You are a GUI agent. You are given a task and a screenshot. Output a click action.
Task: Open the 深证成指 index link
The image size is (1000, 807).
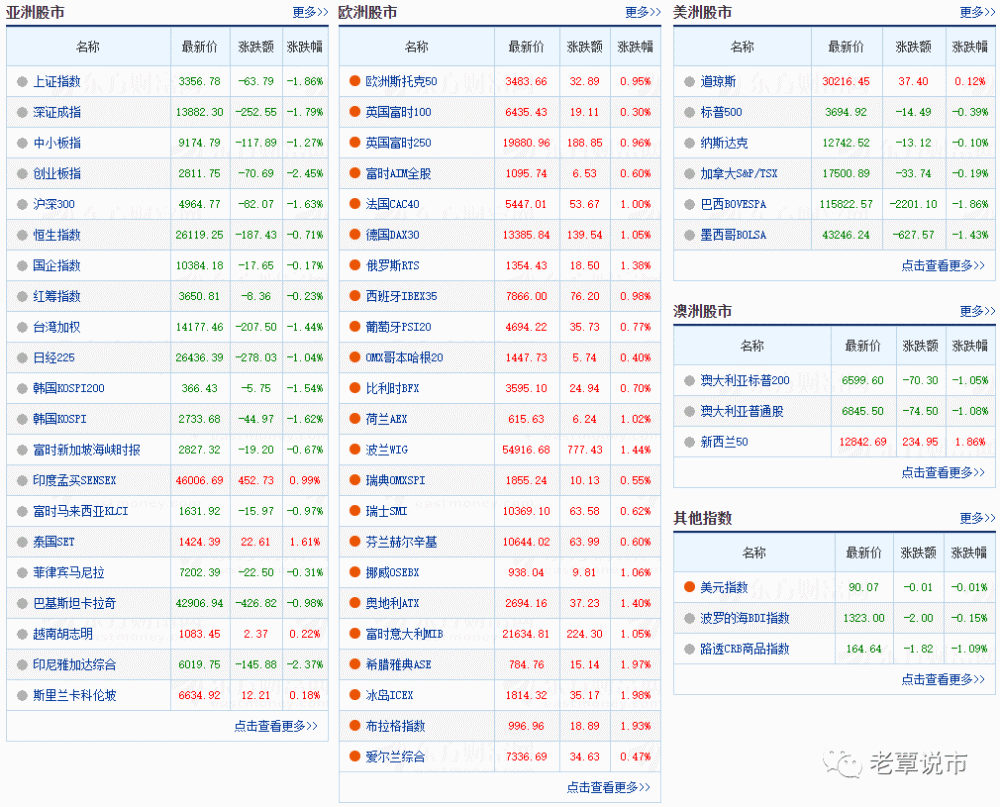(57, 112)
